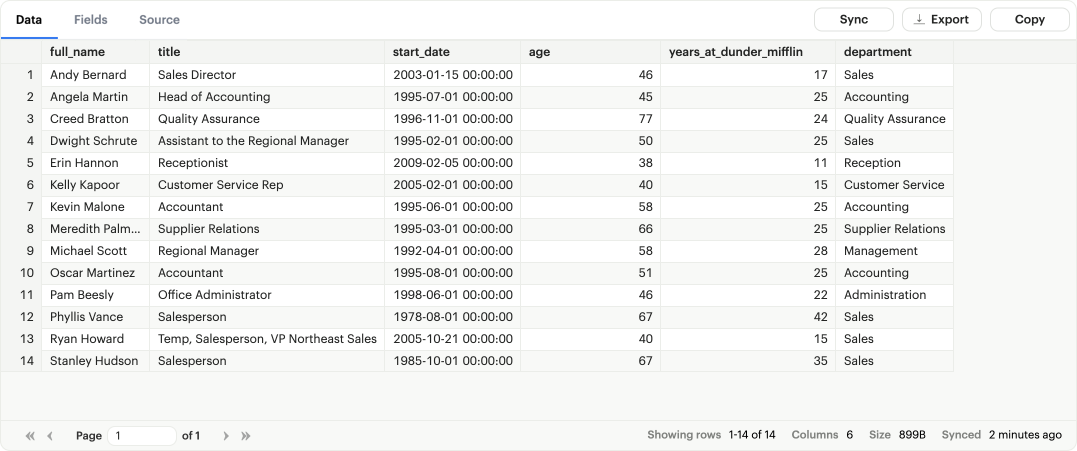
Task: Open the Source tab
Action: 159,19
